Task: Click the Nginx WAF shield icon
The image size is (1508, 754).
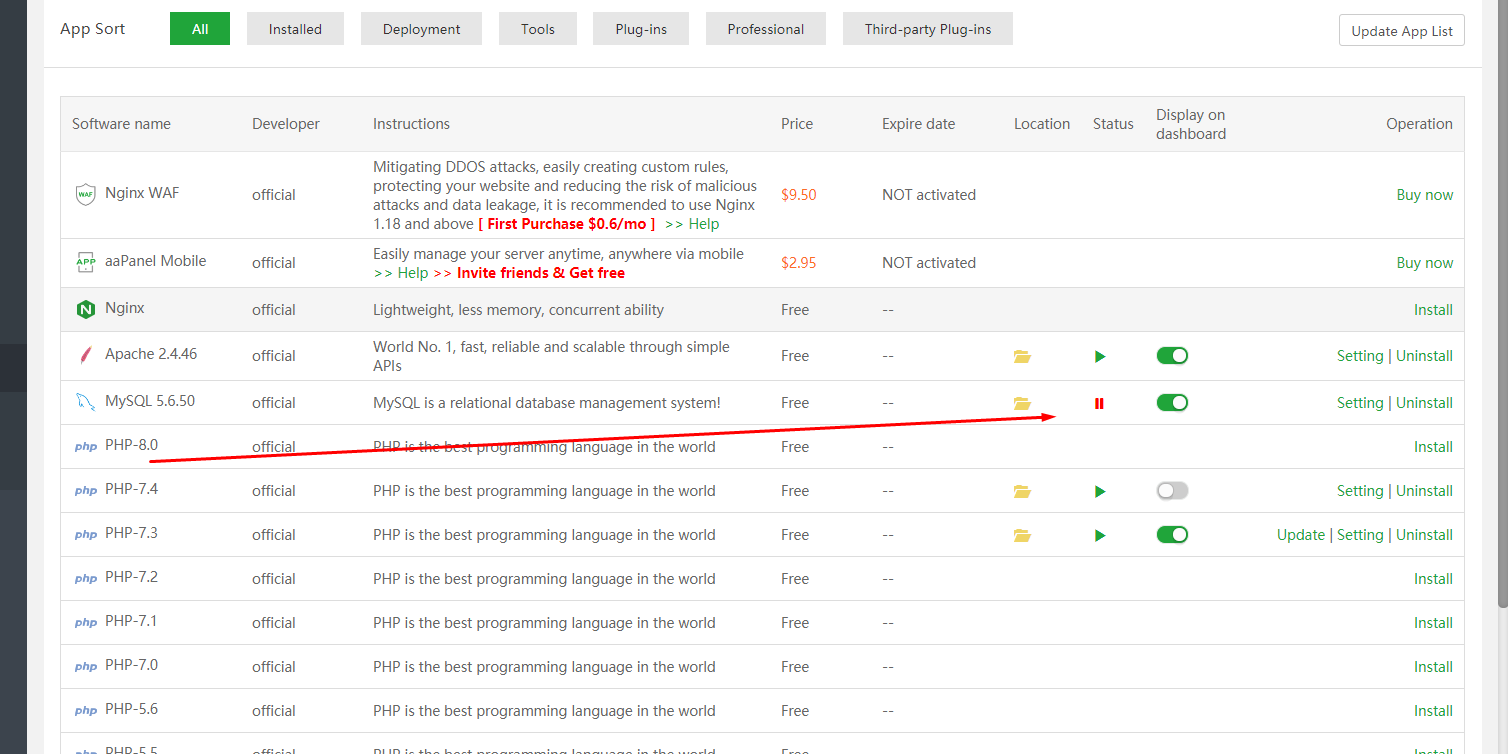Action: coord(86,194)
